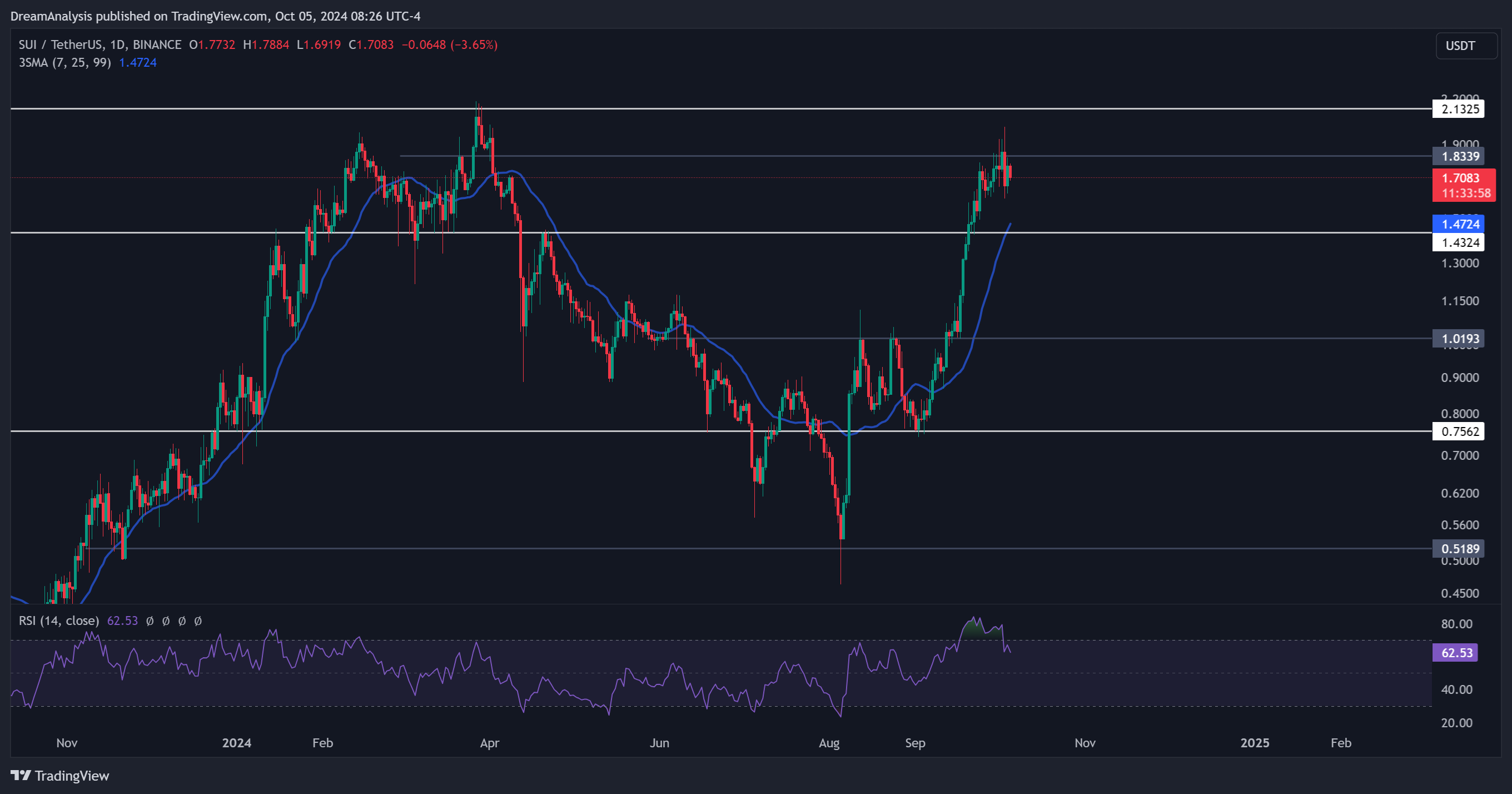Click the TradingView logo
1512x794 pixels.
coord(60,776)
